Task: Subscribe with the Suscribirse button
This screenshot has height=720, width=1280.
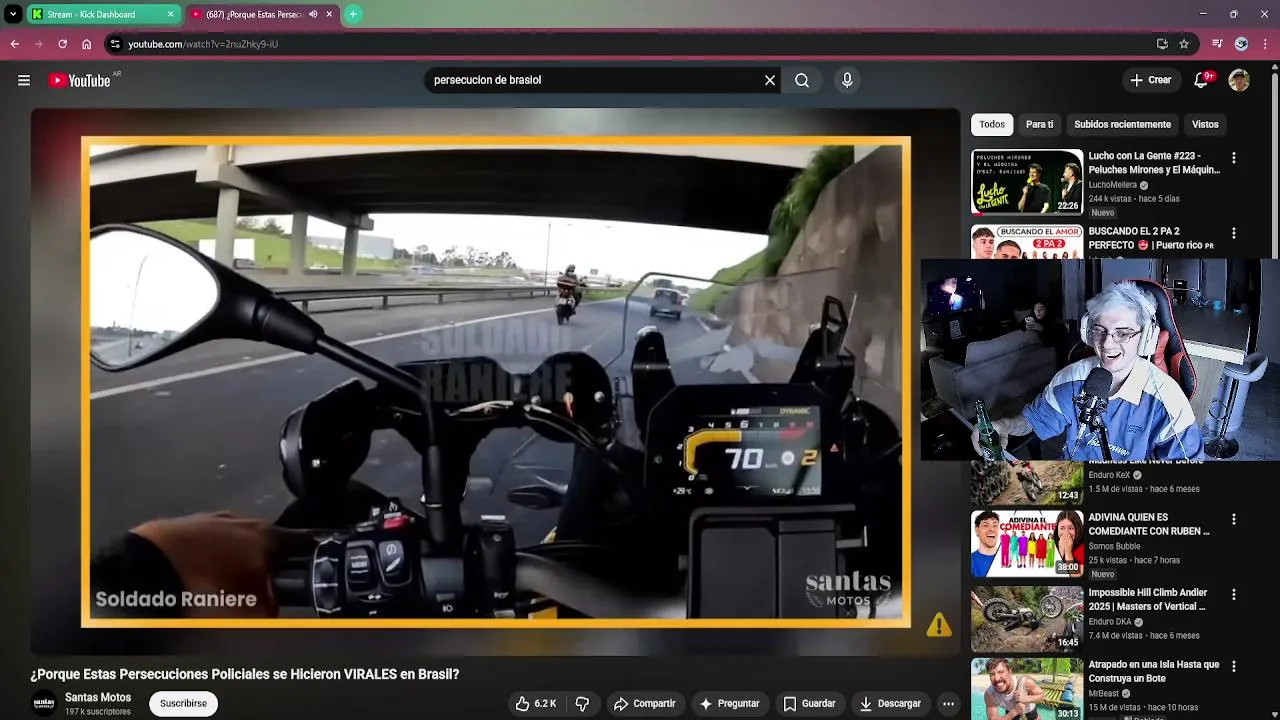Action: pyautogui.click(x=183, y=703)
